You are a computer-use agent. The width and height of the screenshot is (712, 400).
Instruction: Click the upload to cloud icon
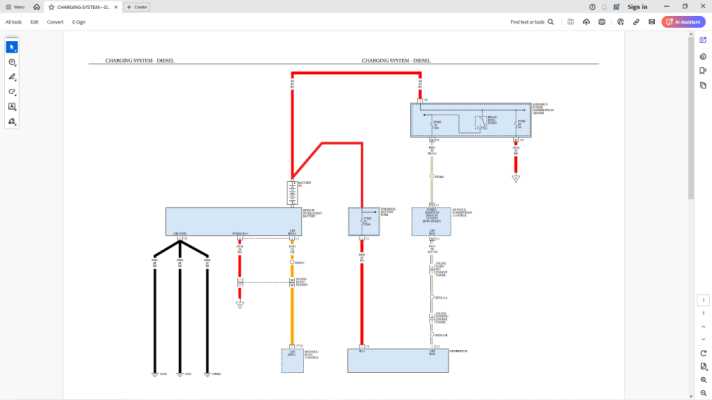click(586, 22)
